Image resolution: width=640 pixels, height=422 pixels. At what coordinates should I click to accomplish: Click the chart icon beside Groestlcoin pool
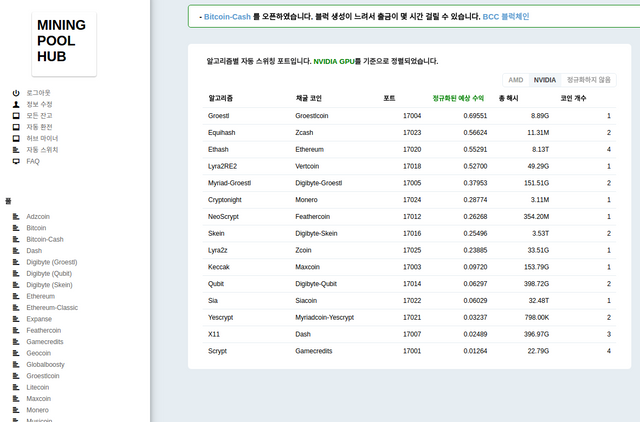[x=16, y=376]
